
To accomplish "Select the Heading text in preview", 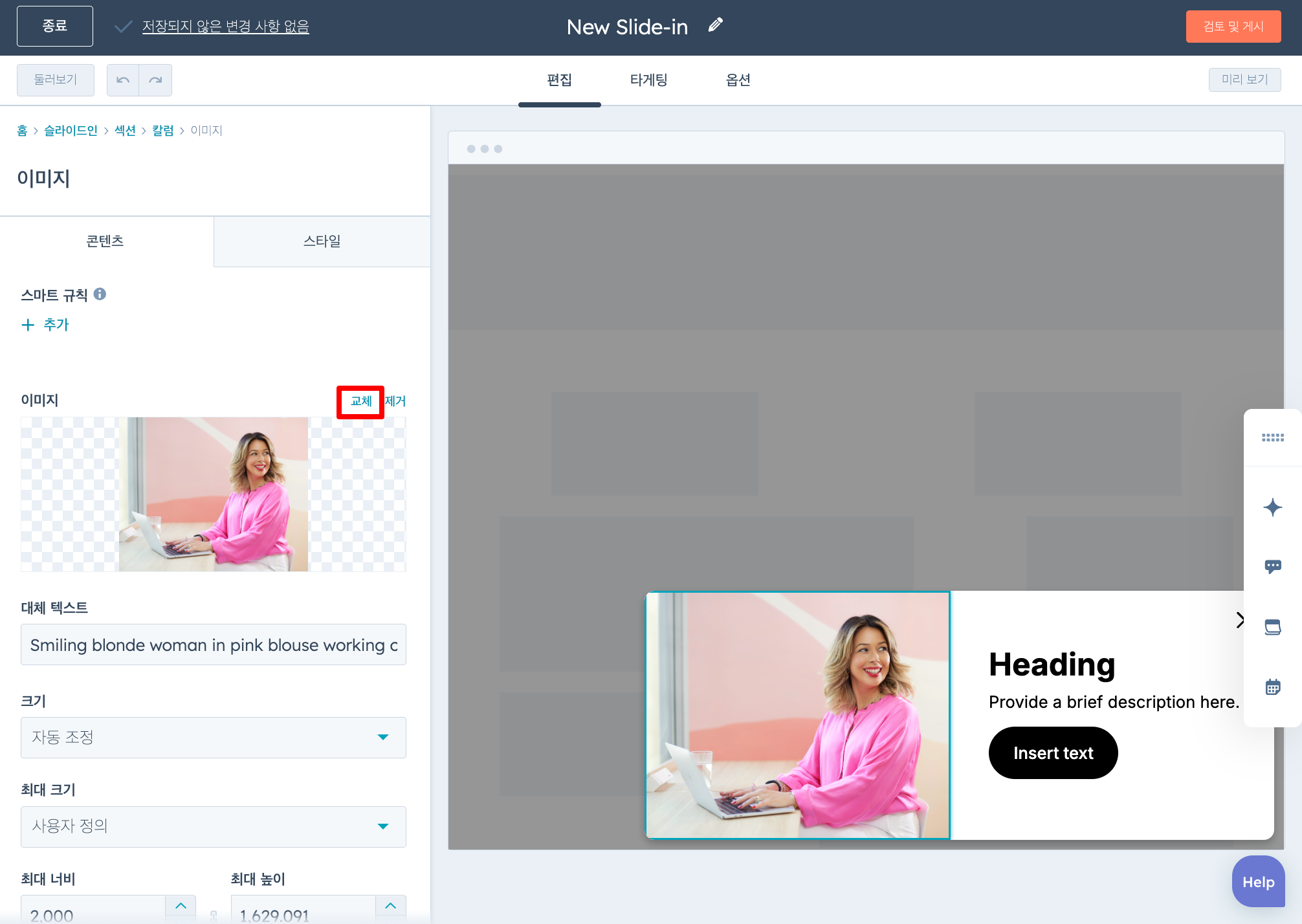I will pyautogui.click(x=1052, y=665).
